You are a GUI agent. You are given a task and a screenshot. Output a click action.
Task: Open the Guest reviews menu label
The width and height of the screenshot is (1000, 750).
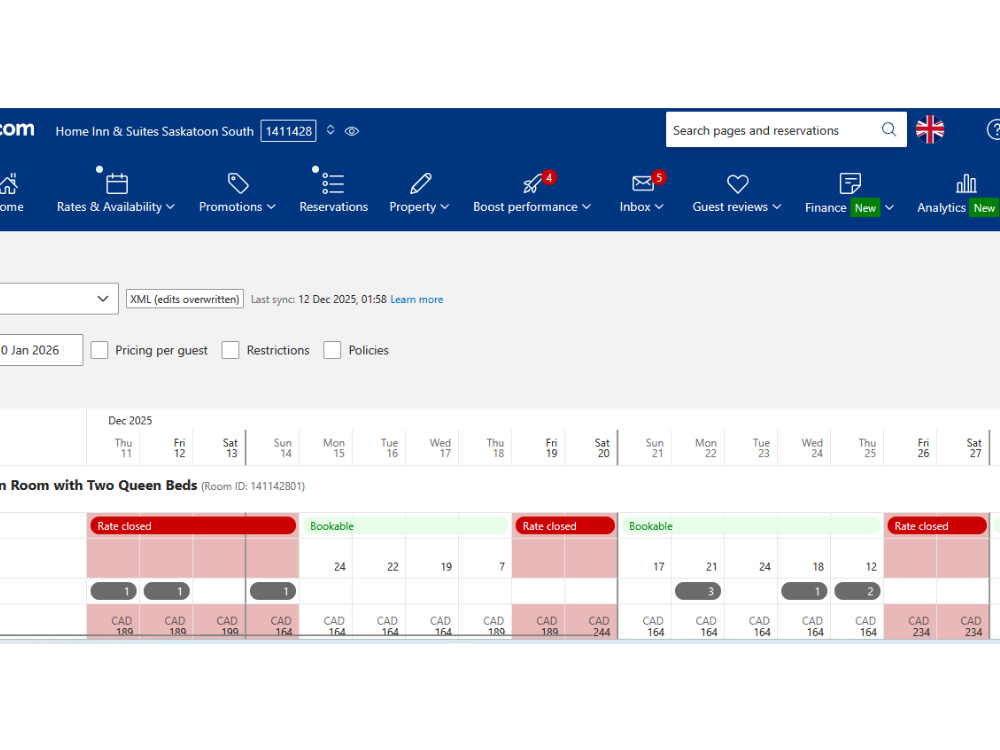point(730,207)
